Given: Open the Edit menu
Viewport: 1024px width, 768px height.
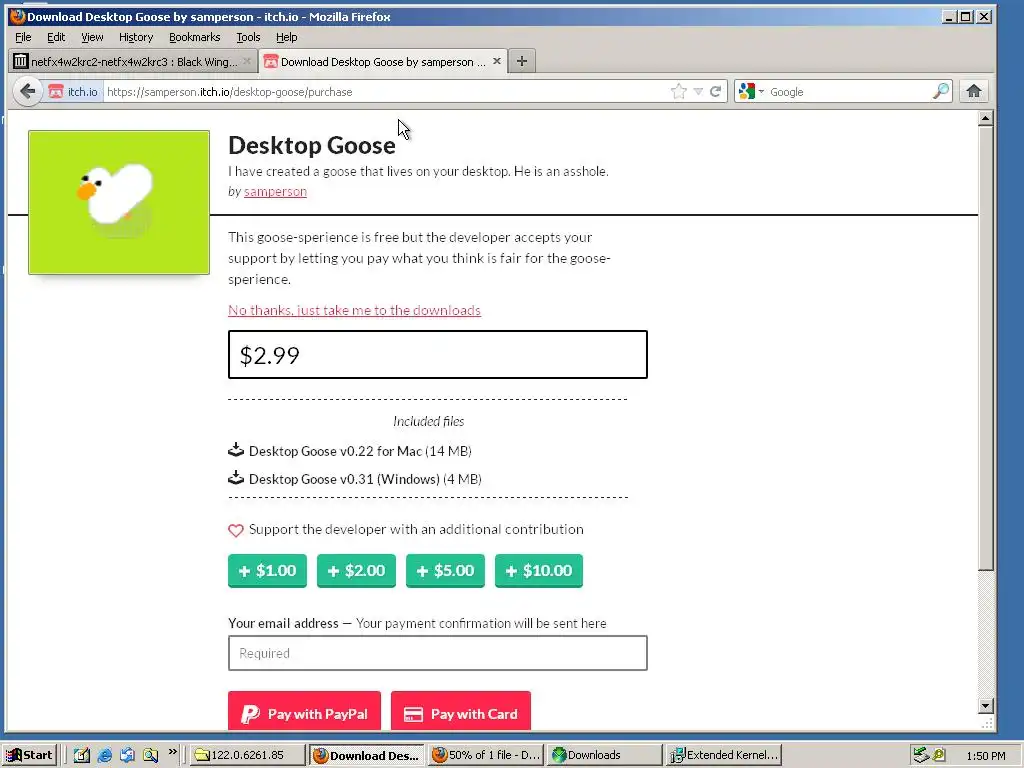Looking at the screenshot, I should point(56,37).
